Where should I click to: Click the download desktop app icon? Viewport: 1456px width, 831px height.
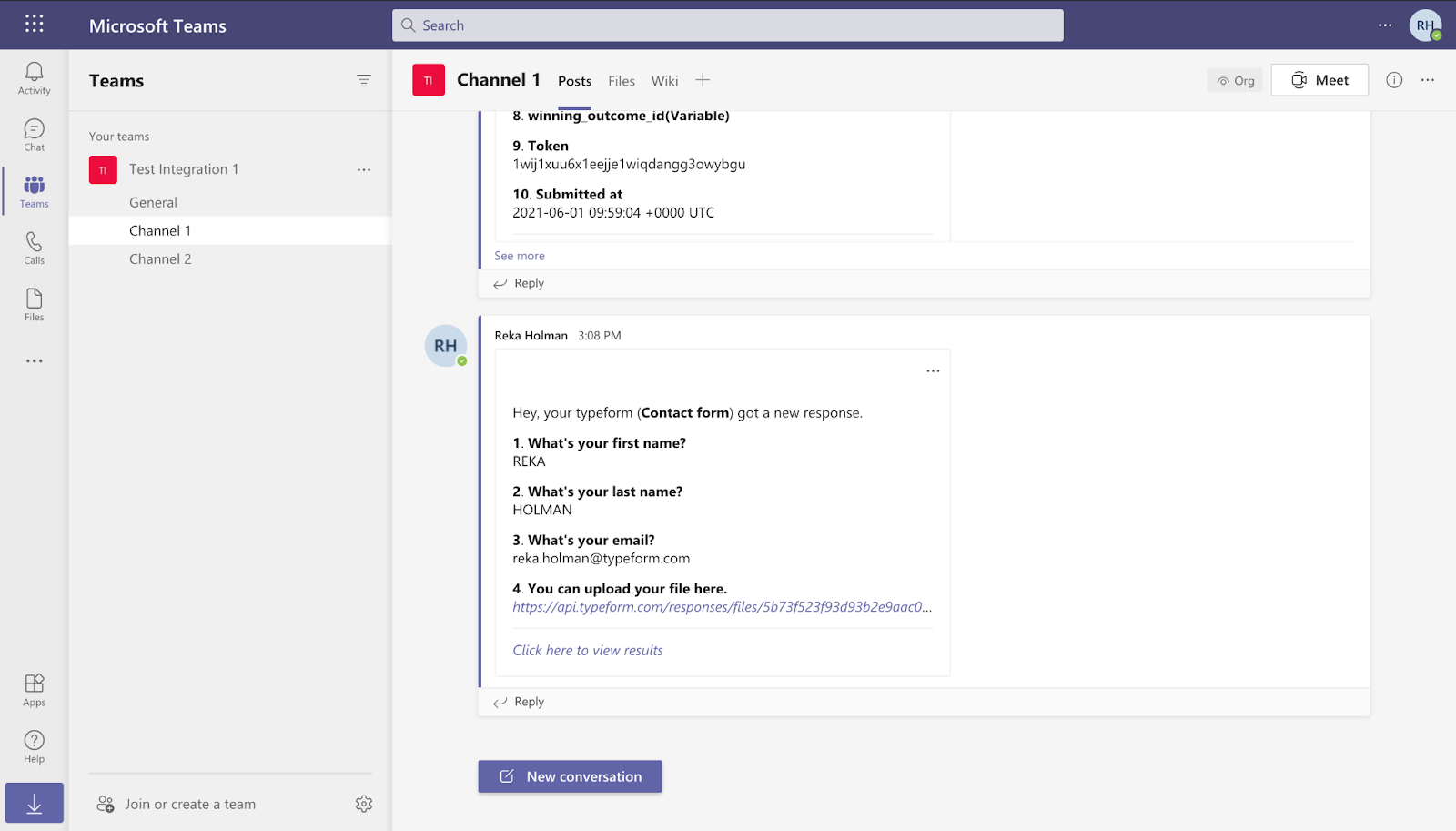[x=35, y=803]
